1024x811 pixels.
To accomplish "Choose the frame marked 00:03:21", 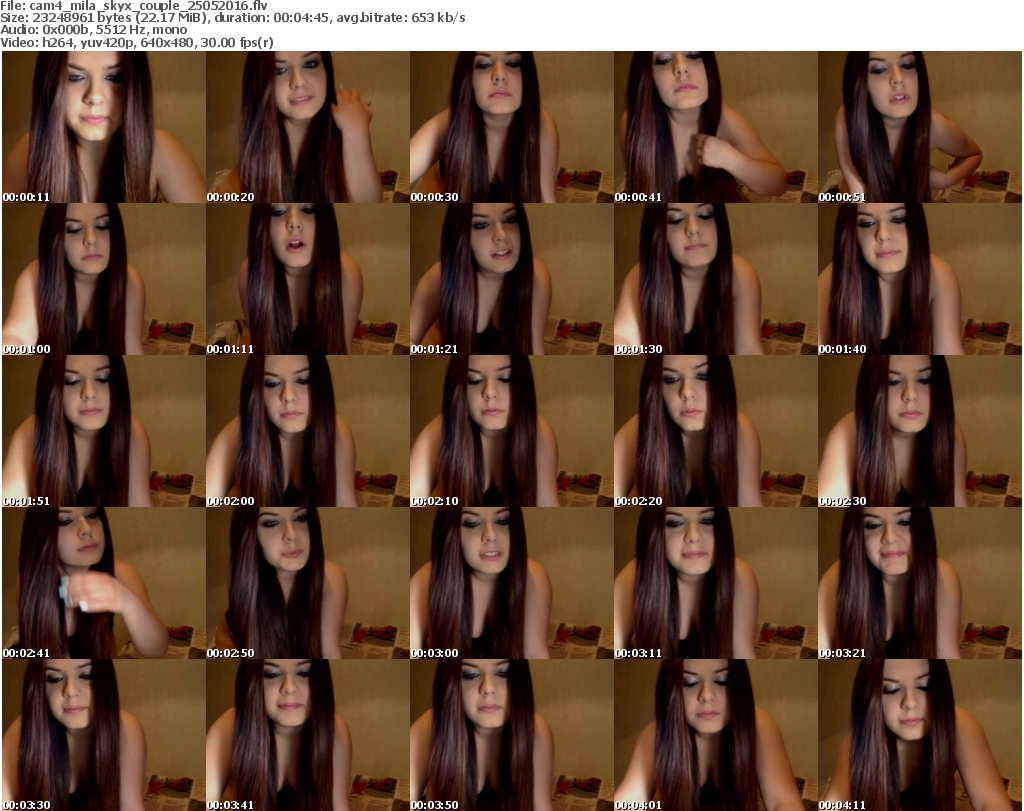I will pos(920,582).
